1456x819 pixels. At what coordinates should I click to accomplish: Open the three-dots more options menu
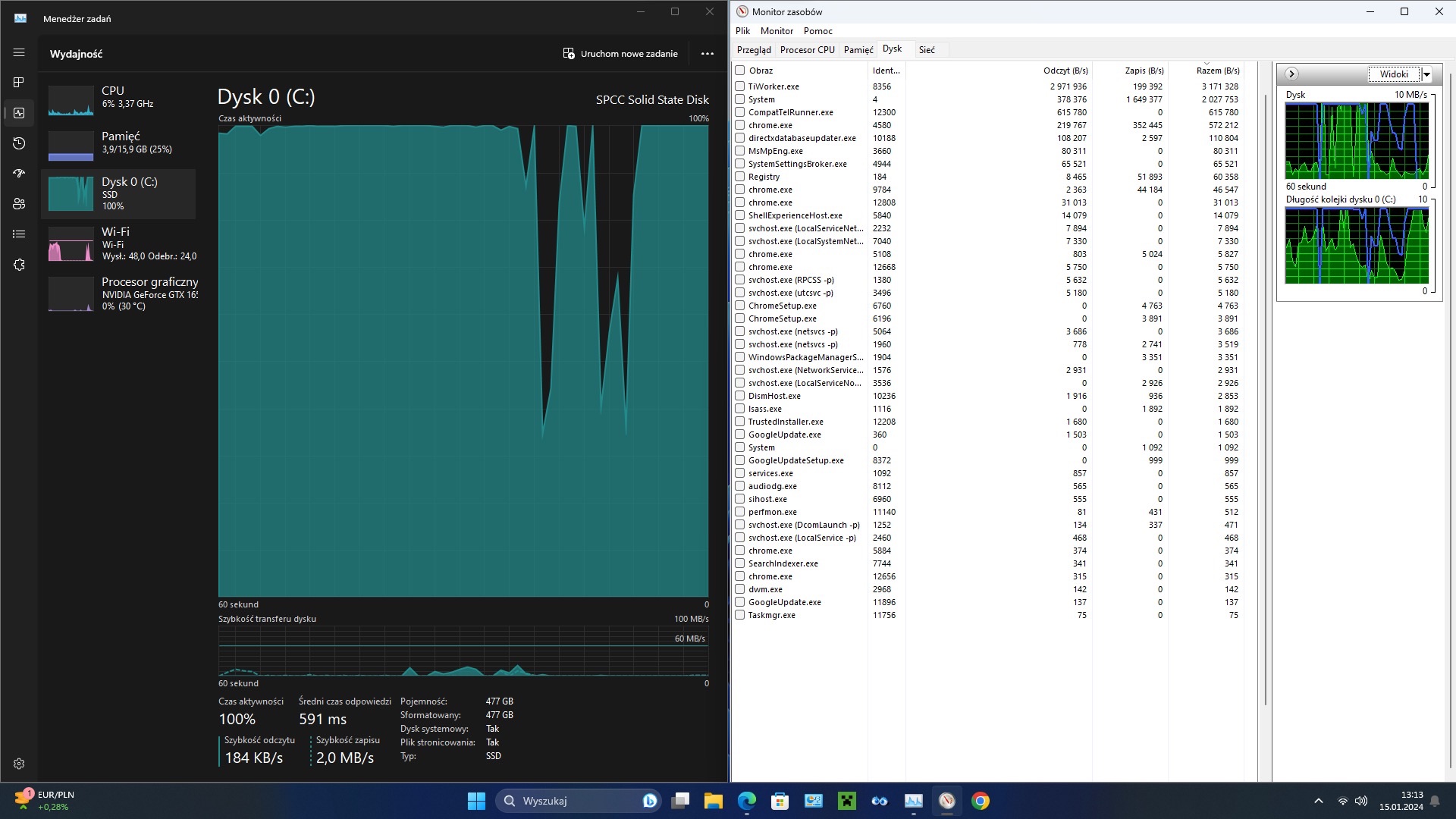(x=707, y=54)
